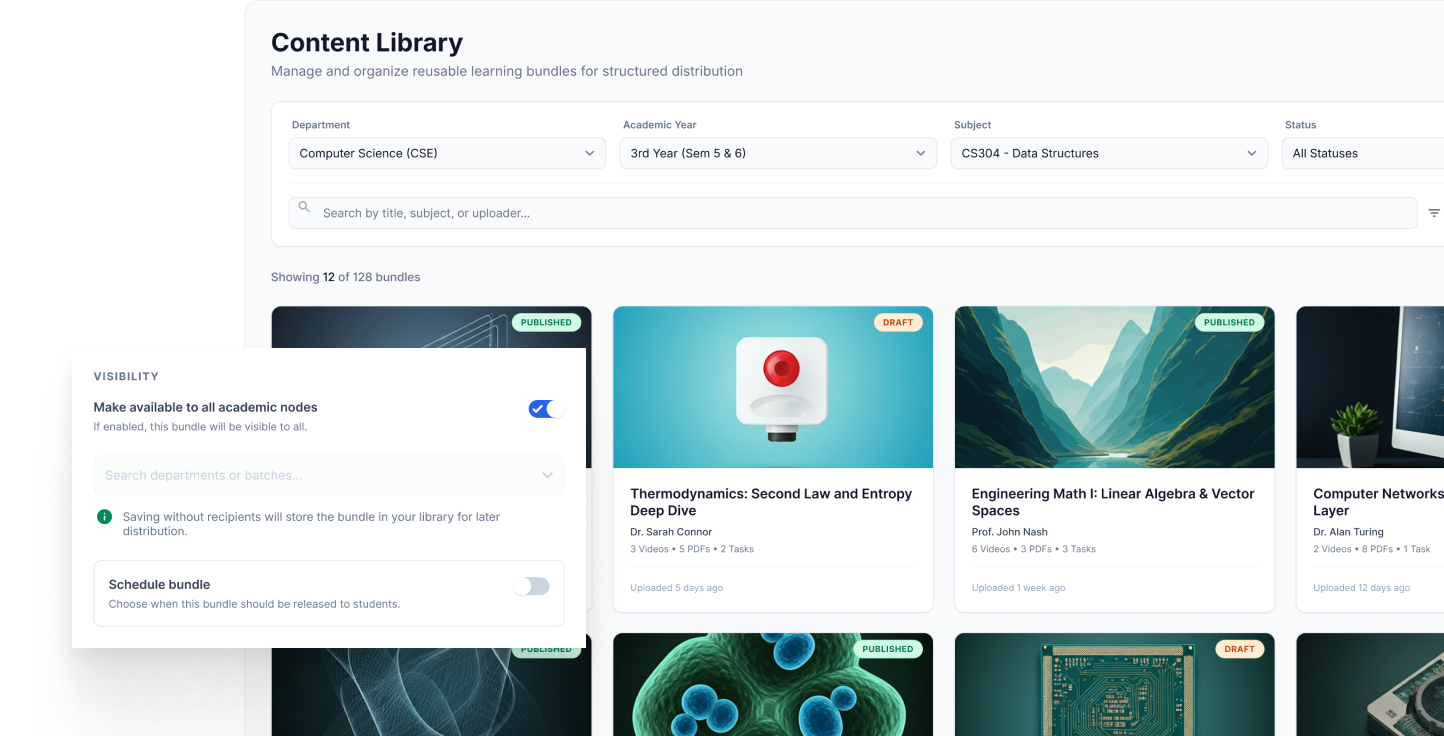Click the green info icon about saving without recipients
The height and width of the screenshot is (736, 1444).
[104, 516]
